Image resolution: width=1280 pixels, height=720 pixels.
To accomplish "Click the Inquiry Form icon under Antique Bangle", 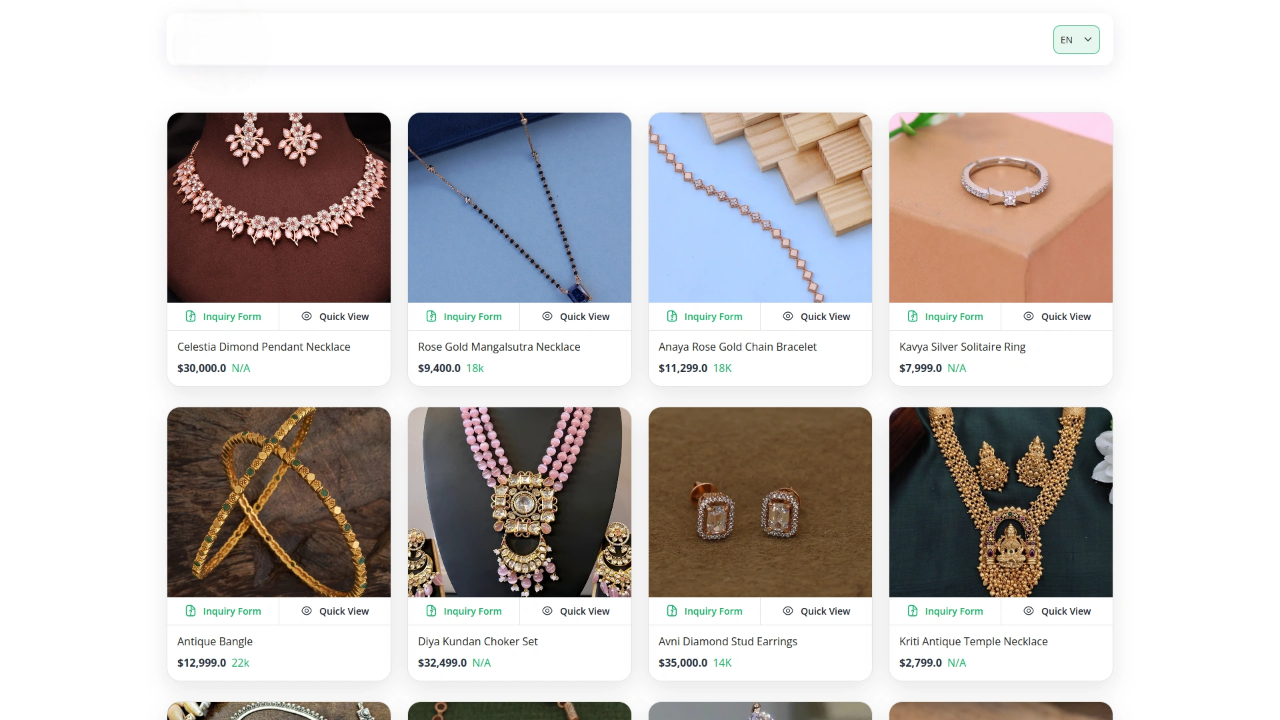I will (x=190, y=611).
